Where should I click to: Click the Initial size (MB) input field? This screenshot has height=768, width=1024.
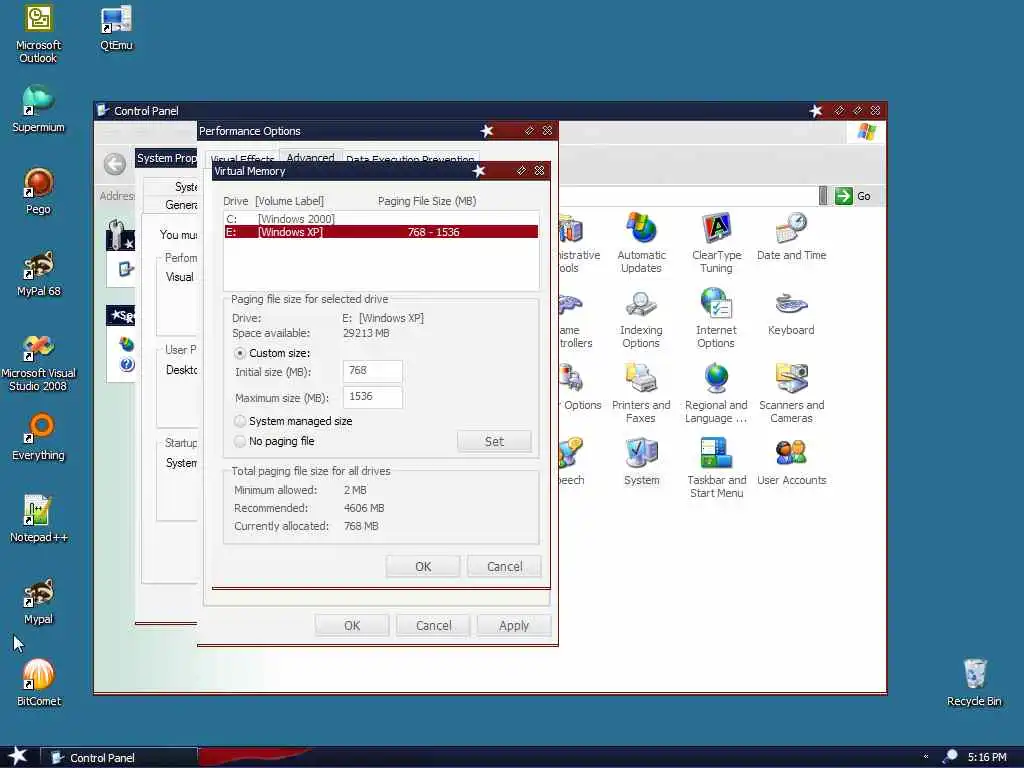coord(372,372)
